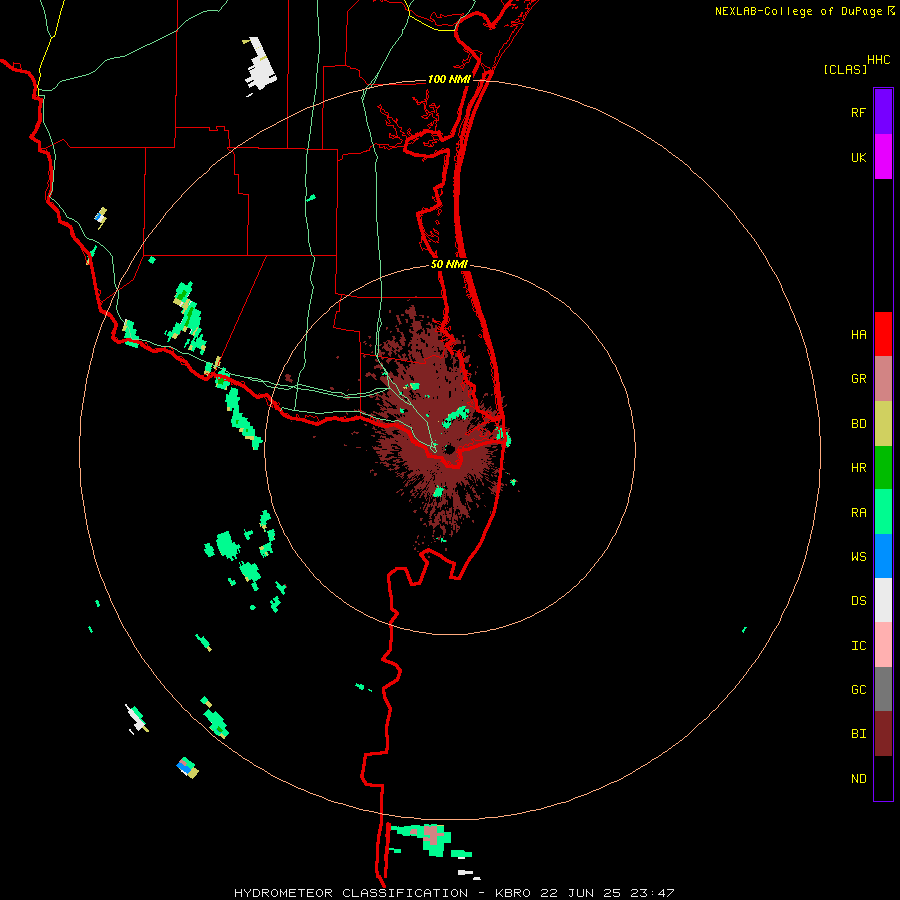
Task: Click the radar site center black dot
Action: point(449,449)
